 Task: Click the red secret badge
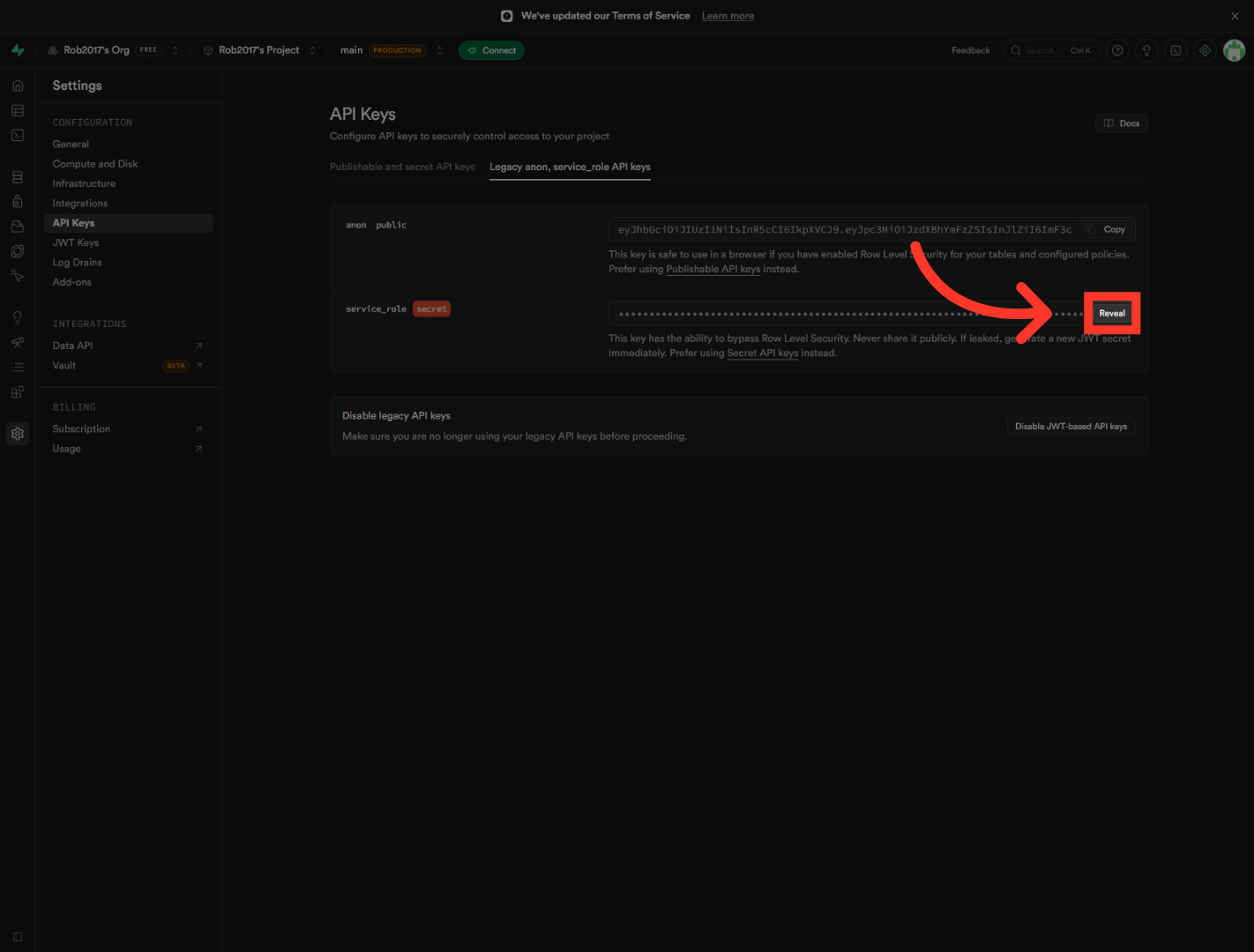tap(431, 309)
